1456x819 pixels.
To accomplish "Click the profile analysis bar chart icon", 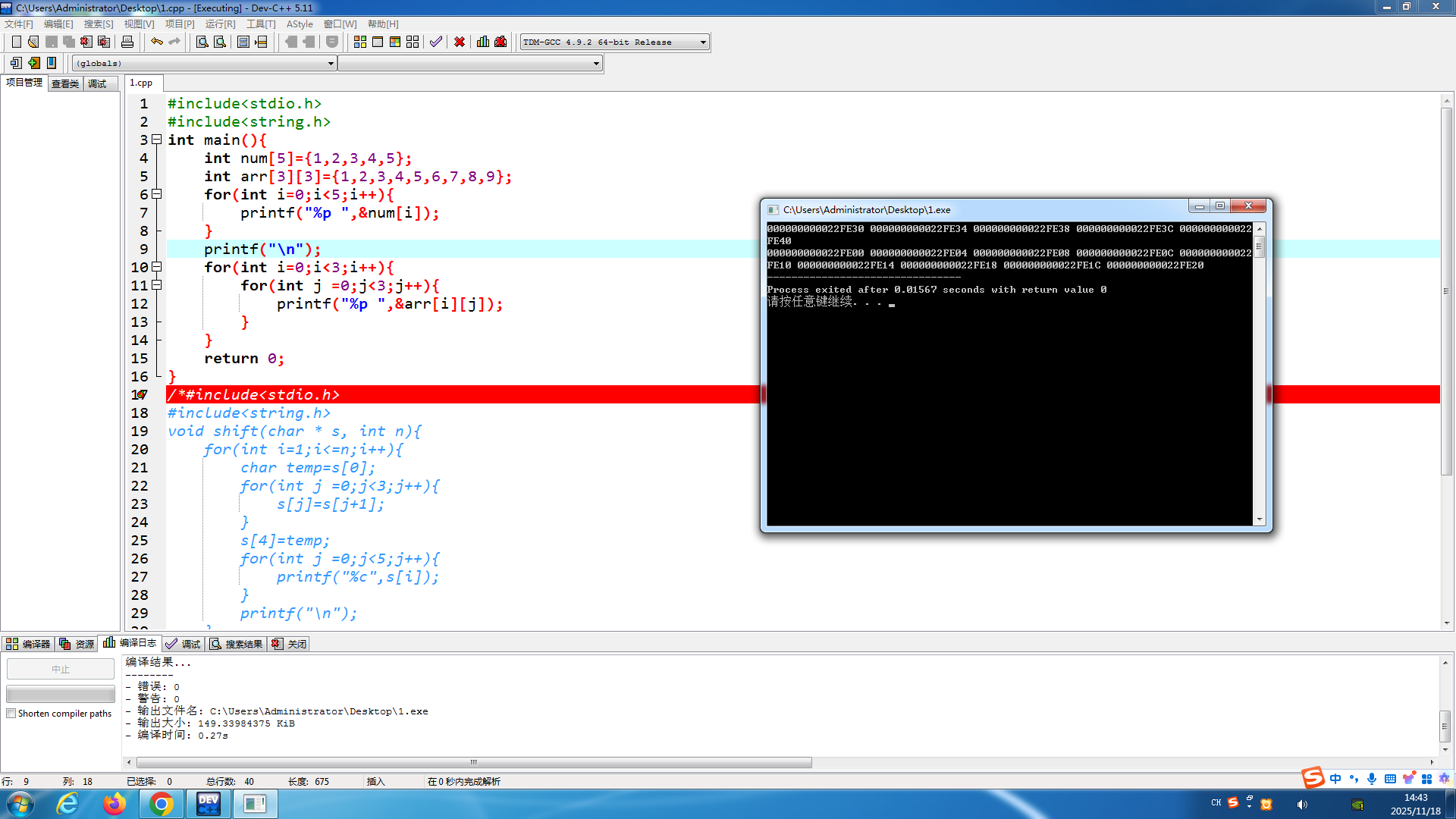I will point(483,42).
